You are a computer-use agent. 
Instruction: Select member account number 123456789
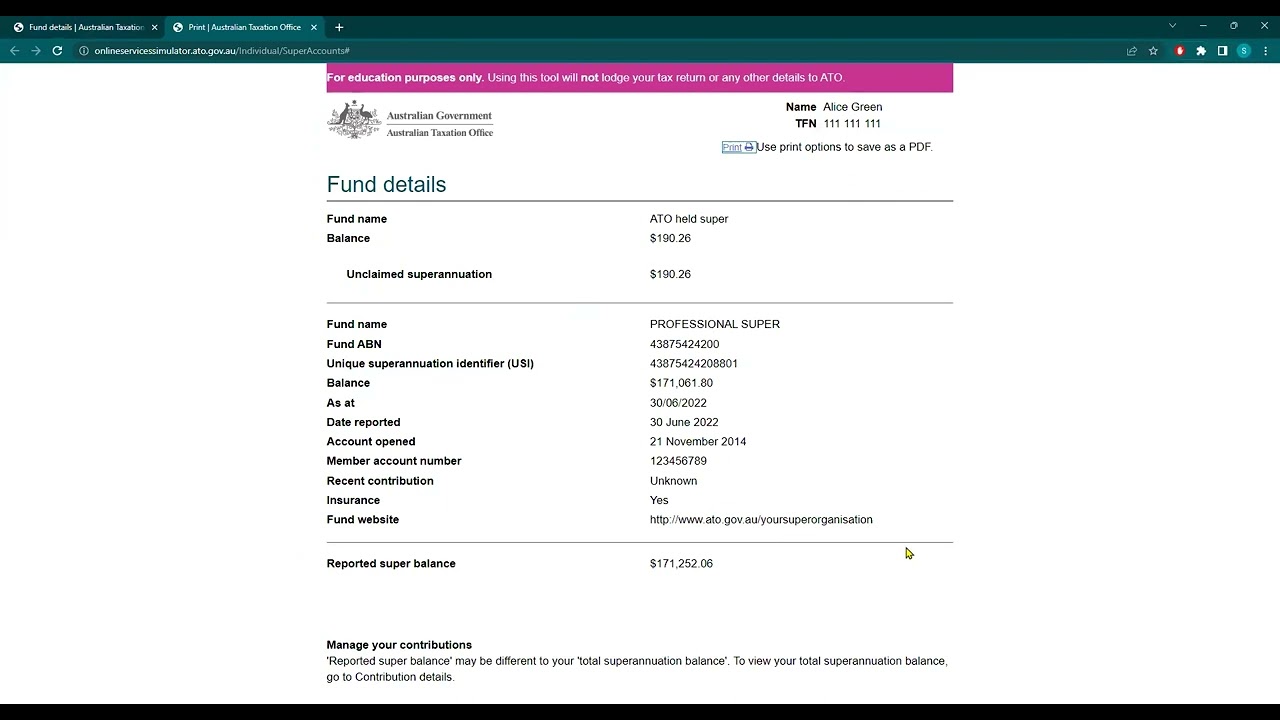pyautogui.click(x=678, y=461)
